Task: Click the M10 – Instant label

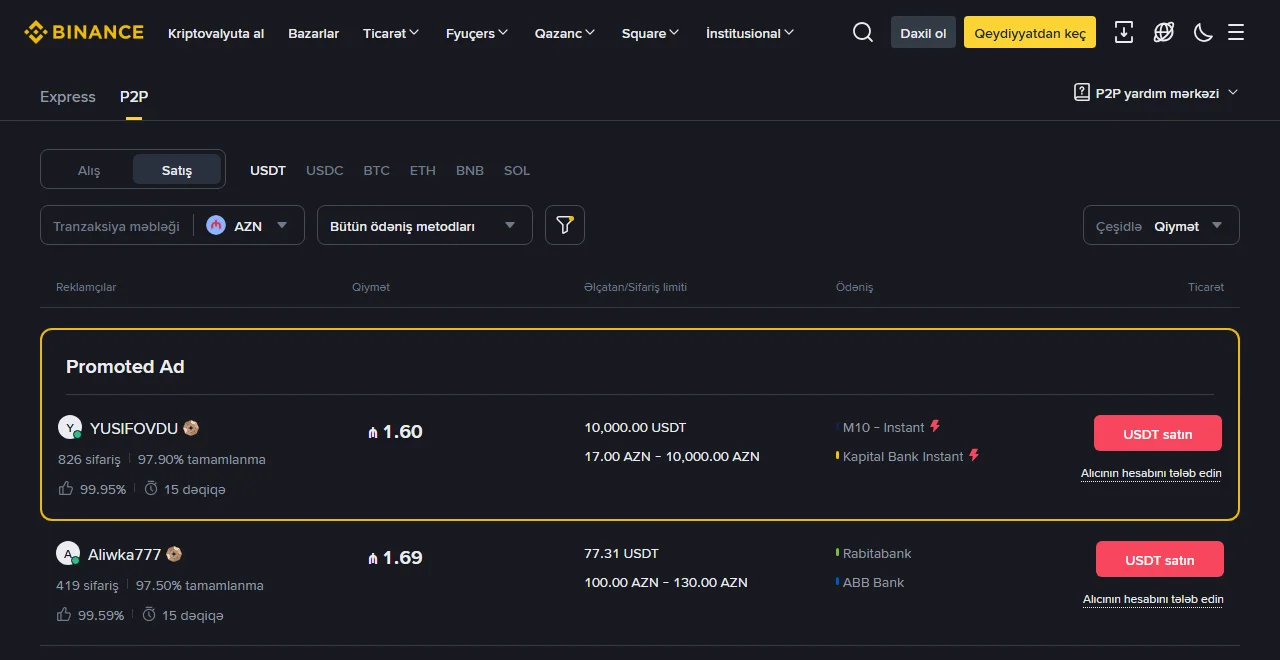Action: click(x=884, y=427)
